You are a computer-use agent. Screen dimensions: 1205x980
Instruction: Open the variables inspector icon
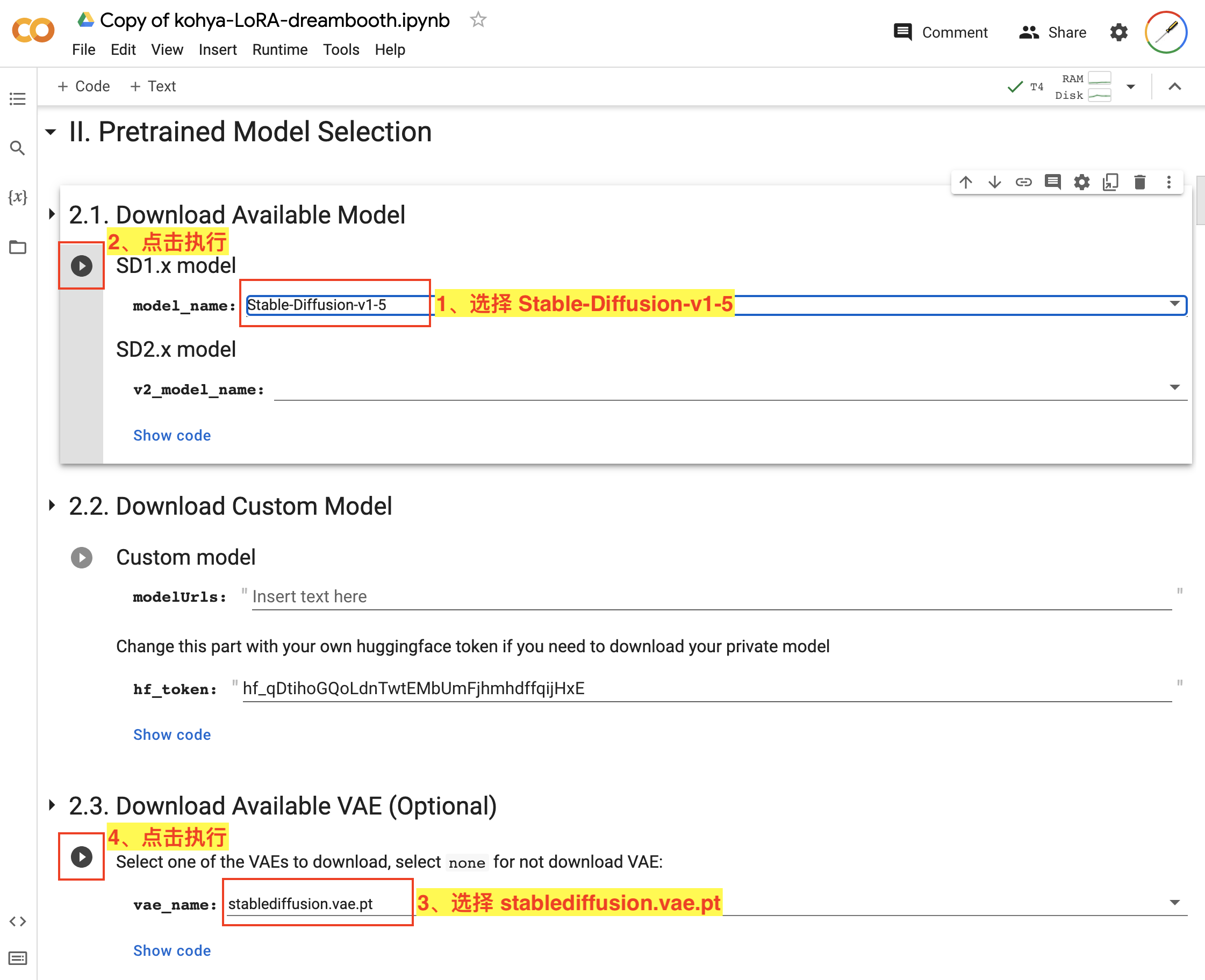[18, 197]
